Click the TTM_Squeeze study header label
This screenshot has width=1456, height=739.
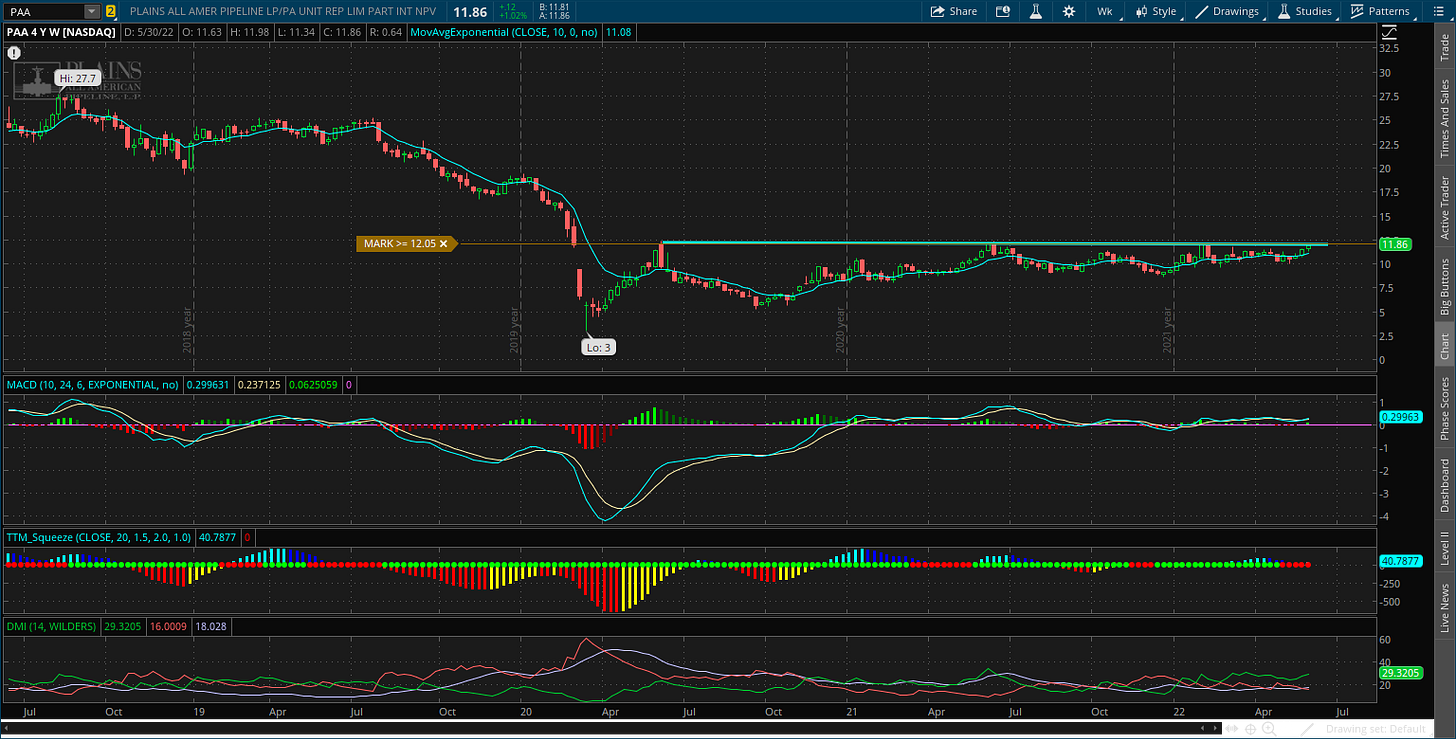tap(100, 536)
